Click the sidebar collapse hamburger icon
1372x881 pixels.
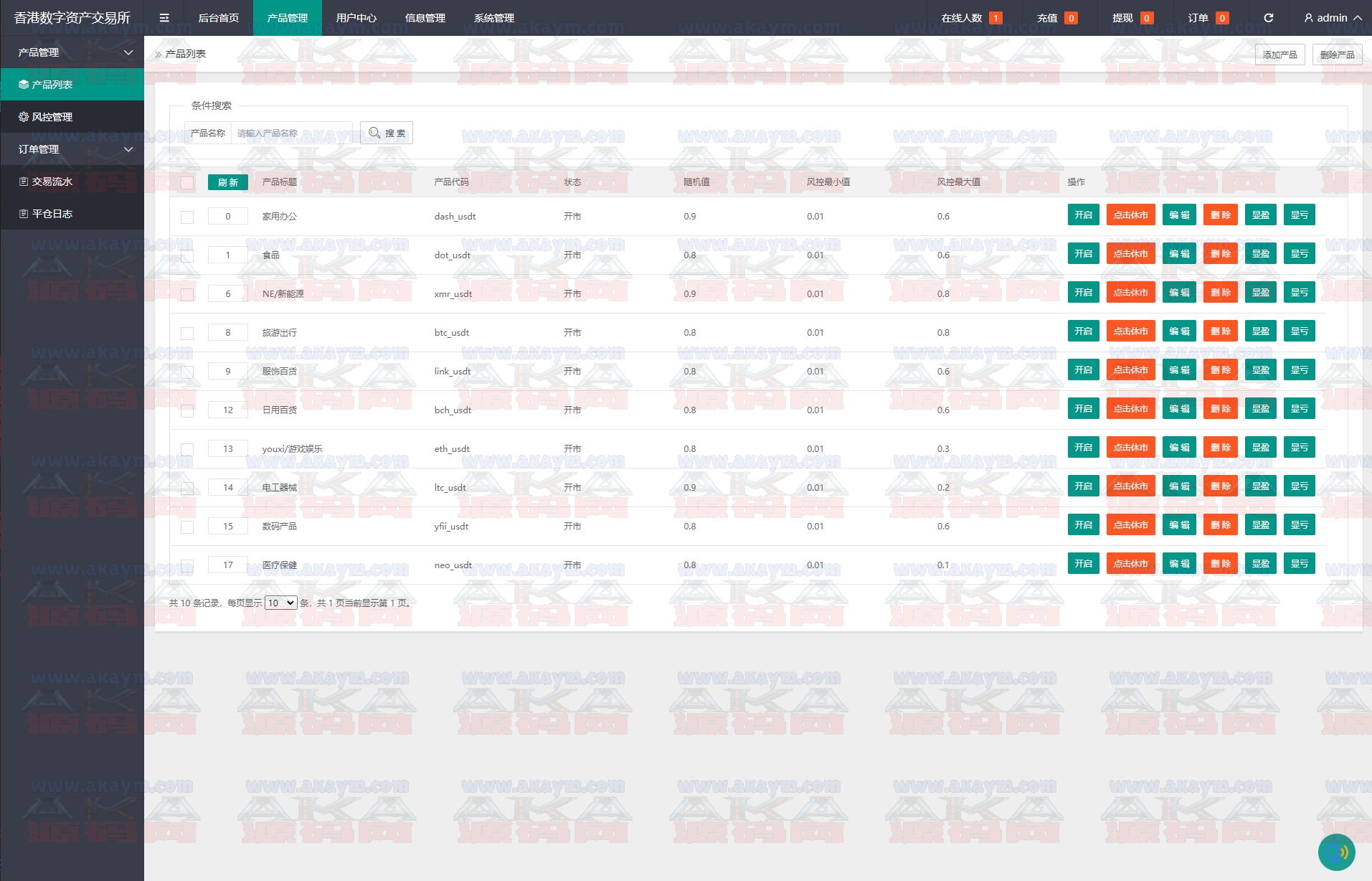point(164,18)
